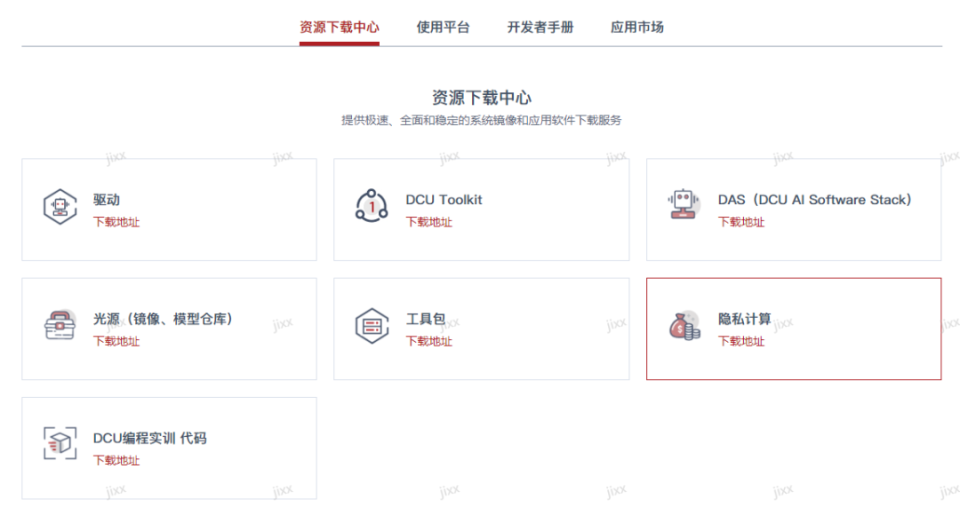
Task: Switch to the 使用平台 tab
Action: pos(443,27)
